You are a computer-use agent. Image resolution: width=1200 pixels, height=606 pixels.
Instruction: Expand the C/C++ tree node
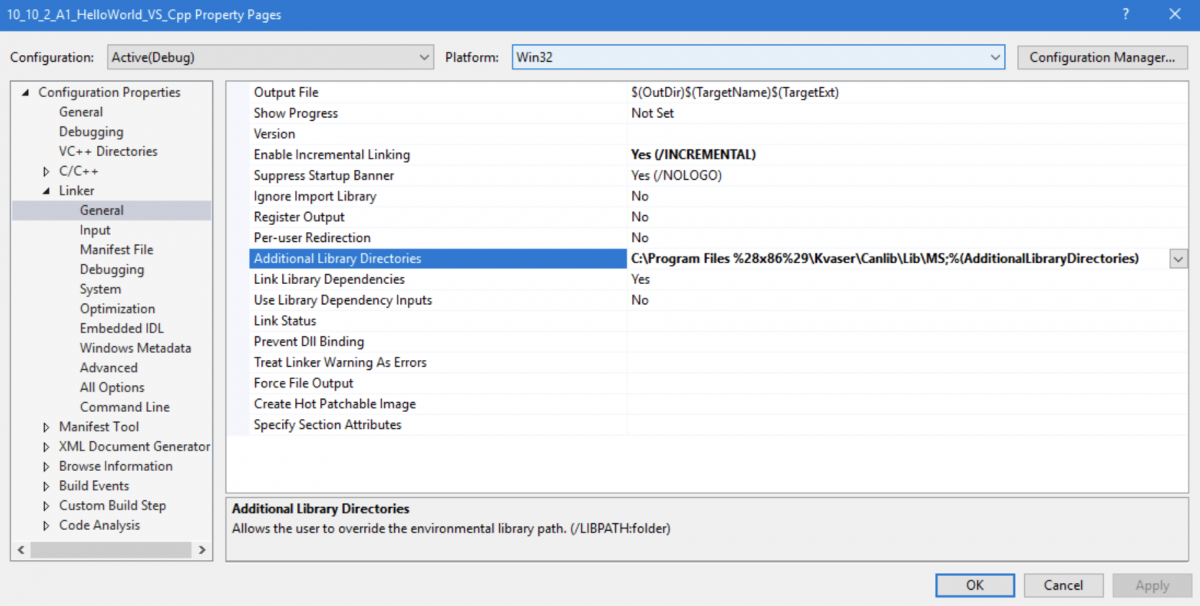click(x=44, y=170)
